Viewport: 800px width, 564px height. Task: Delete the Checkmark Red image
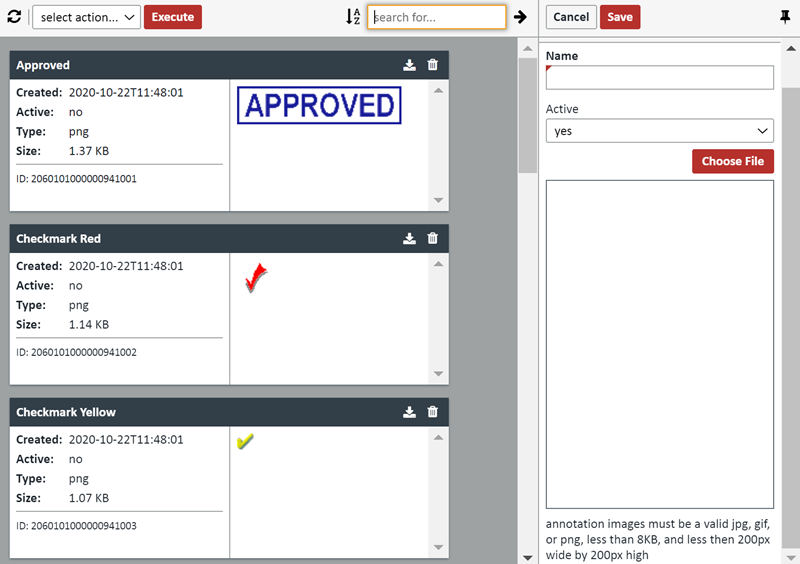tap(432, 239)
